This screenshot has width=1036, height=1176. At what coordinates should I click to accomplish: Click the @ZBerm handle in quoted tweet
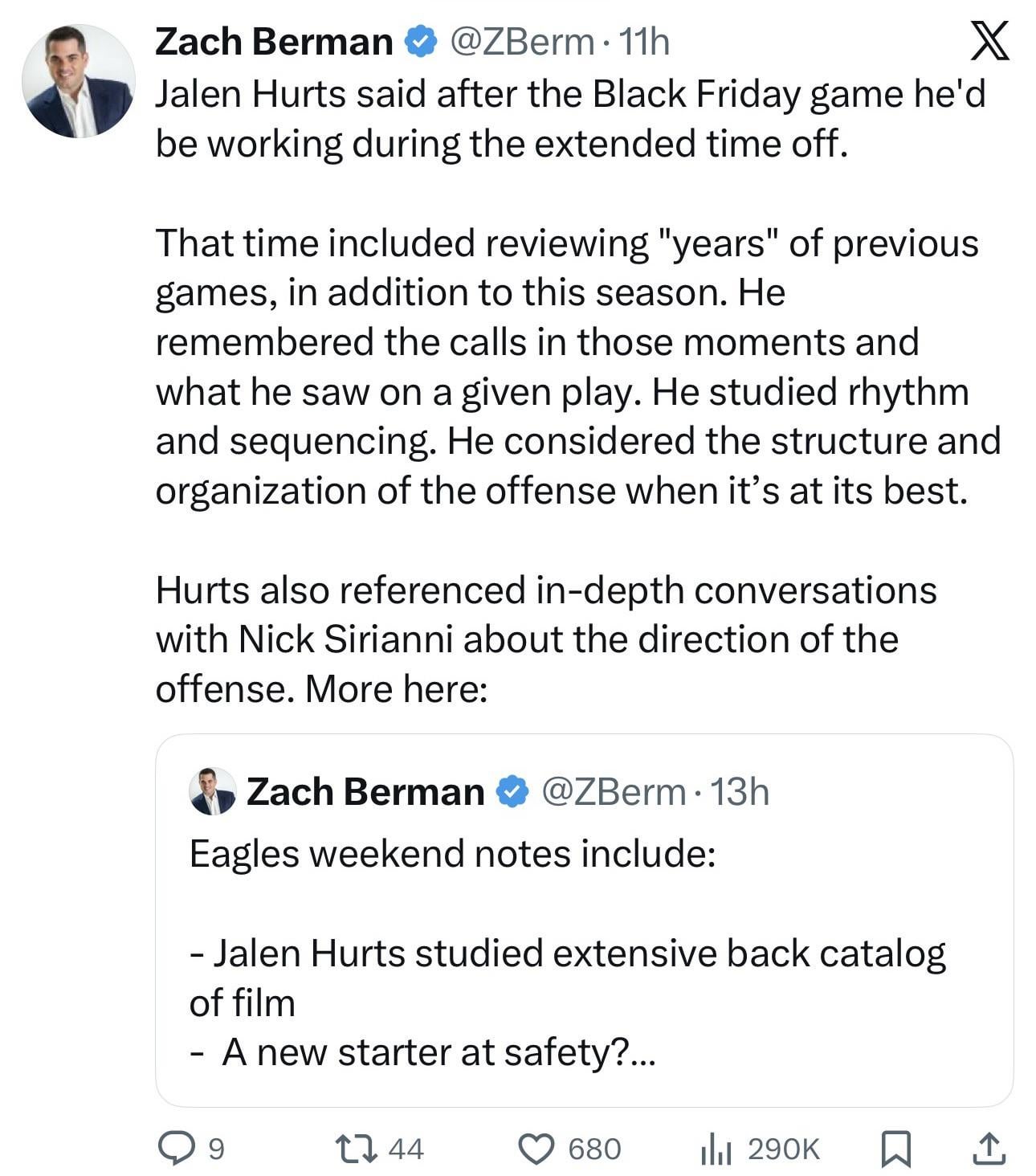[614, 791]
